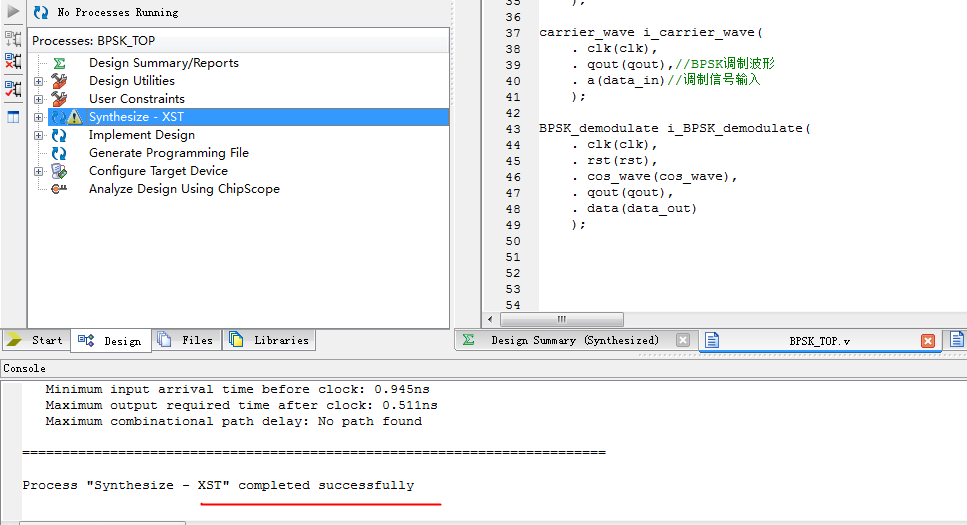Click console line 'completed successfully'

coord(218,486)
